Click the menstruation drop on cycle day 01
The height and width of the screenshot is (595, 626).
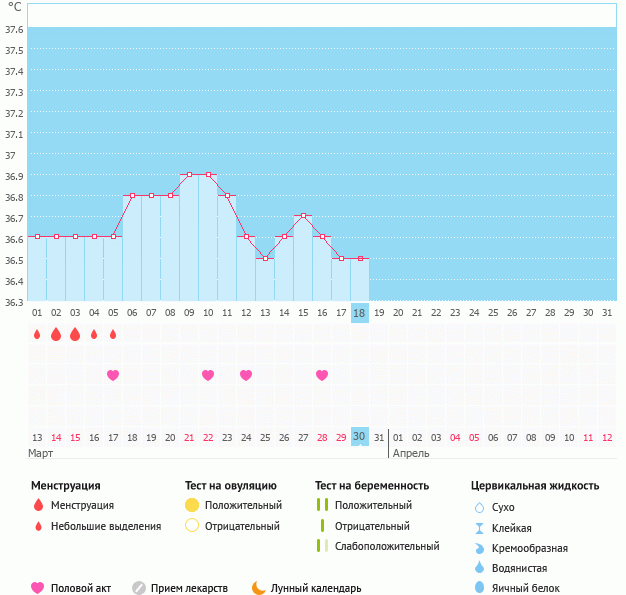coord(37,334)
